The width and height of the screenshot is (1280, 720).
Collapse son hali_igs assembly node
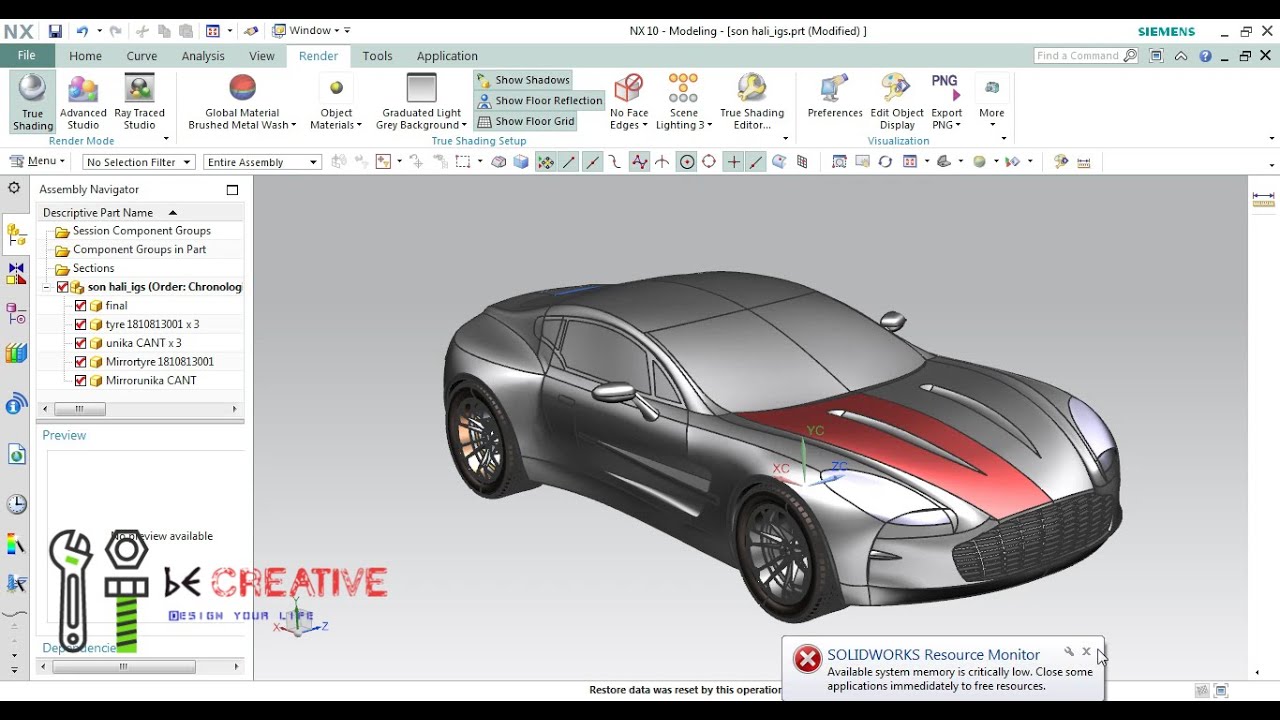(x=46, y=287)
